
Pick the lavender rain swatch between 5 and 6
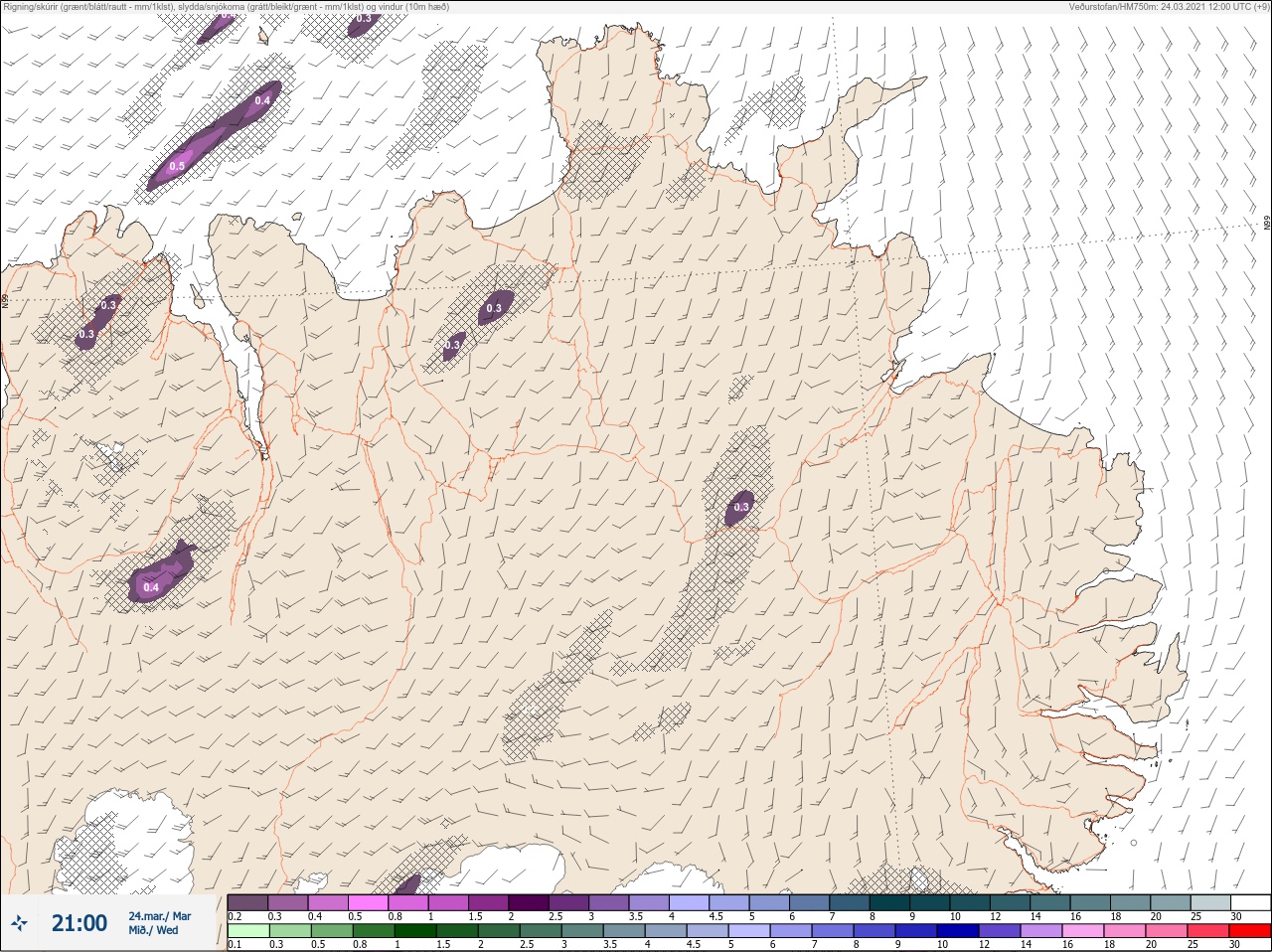(x=750, y=931)
